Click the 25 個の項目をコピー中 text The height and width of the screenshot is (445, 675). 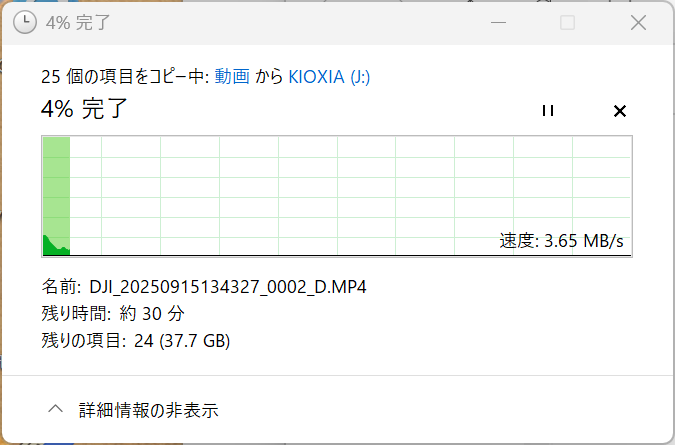coord(122,77)
